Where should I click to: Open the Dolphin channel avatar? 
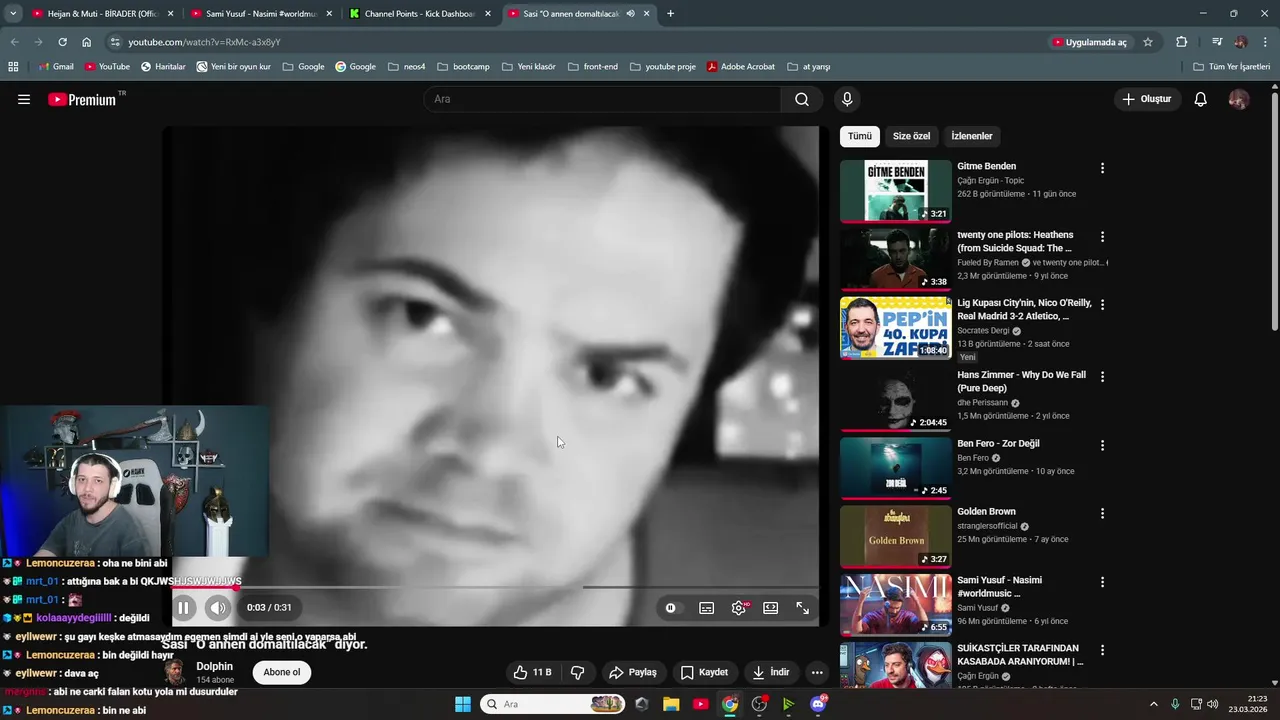pyautogui.click(x=174, y=672)
